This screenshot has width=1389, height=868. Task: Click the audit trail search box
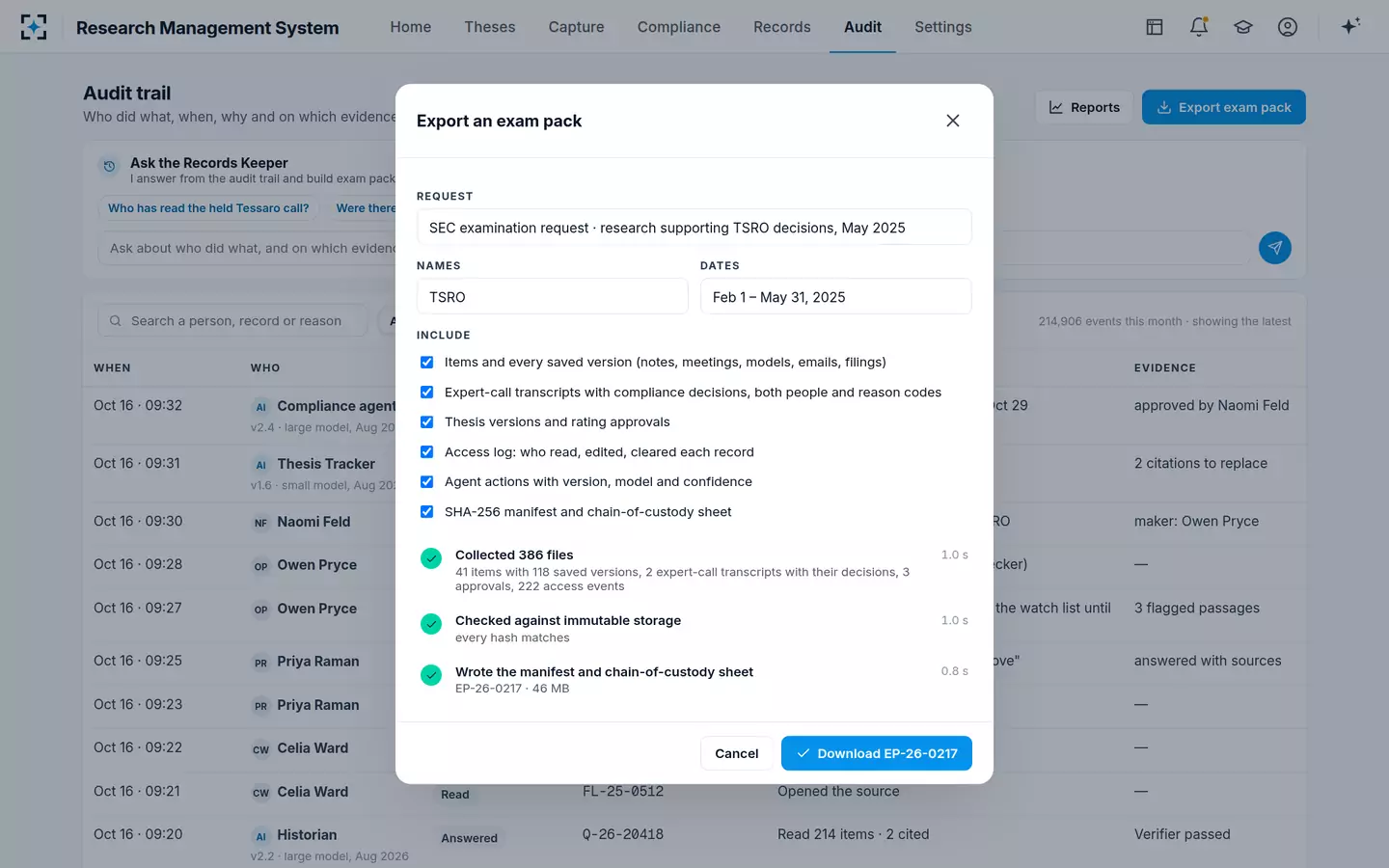pos(232,321)
